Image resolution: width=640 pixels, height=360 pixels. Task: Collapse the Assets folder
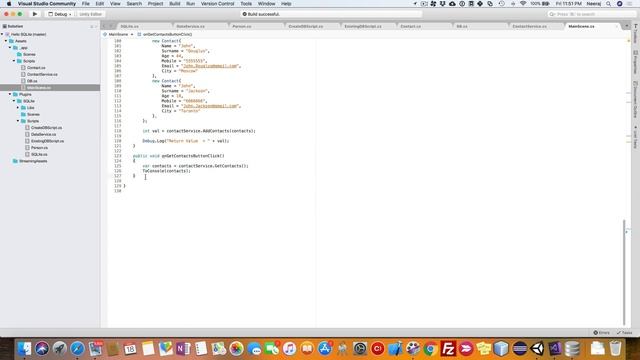tap(6, 41)
